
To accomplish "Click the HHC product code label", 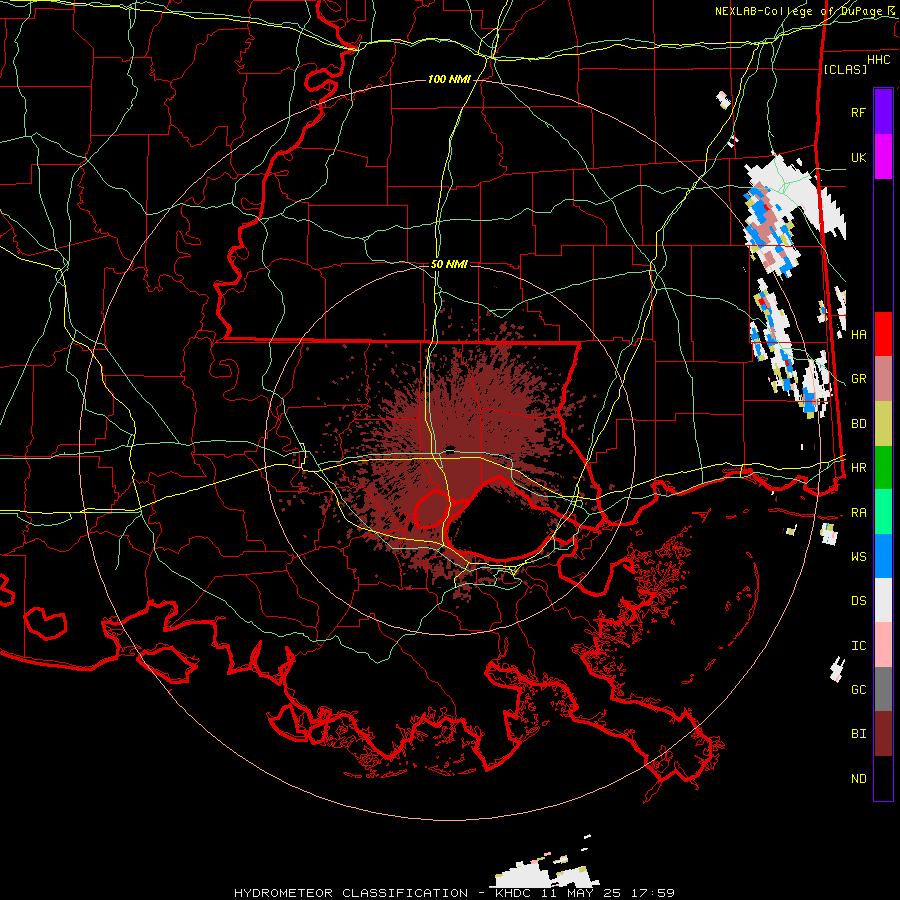I will (x=878, y=60).
